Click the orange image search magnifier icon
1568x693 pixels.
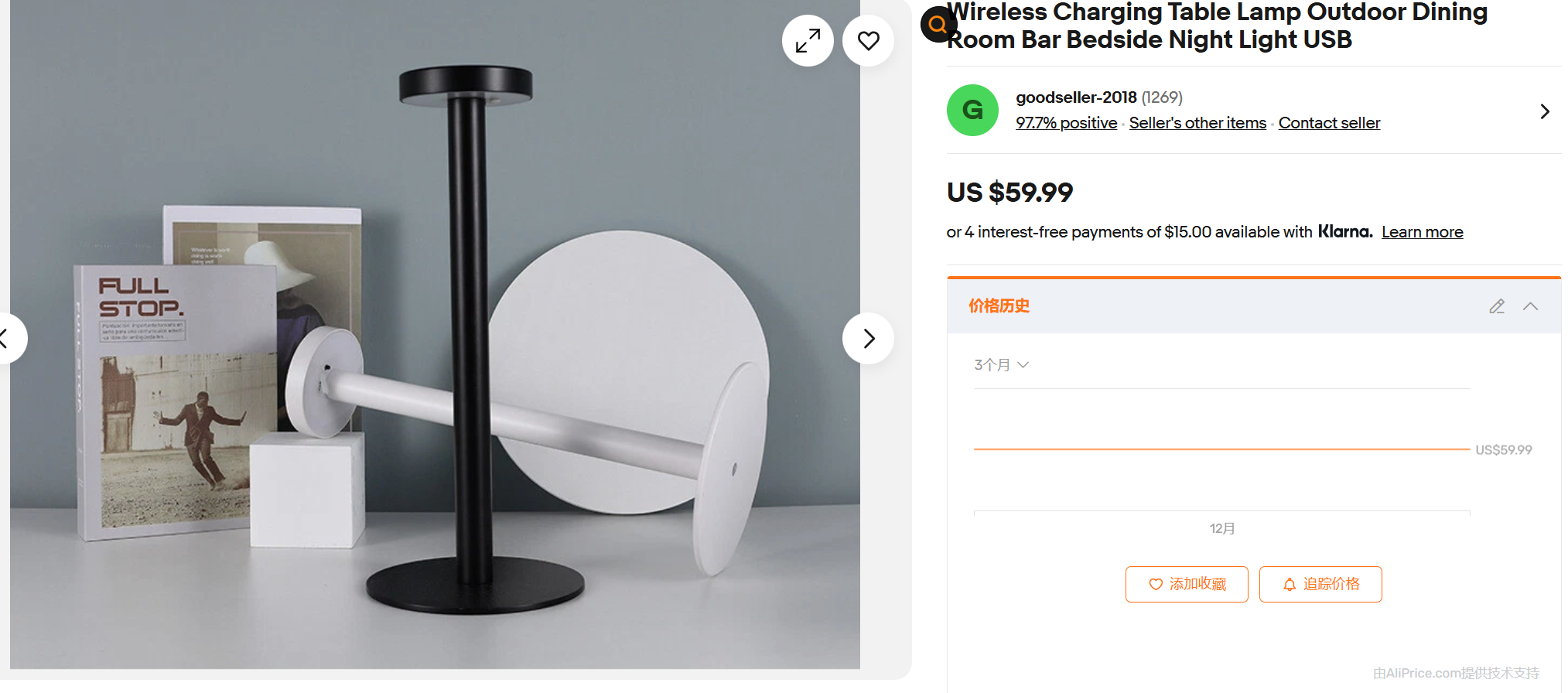tap(938, 25)
